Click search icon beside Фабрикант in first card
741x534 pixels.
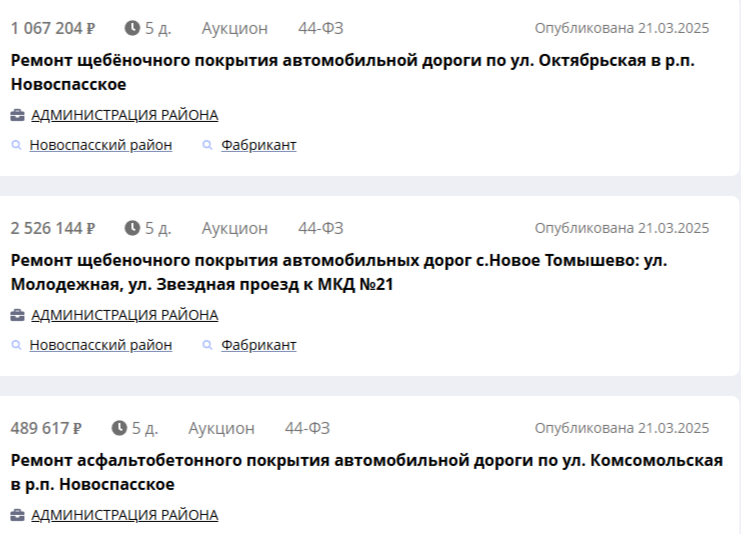pos(208,145)
